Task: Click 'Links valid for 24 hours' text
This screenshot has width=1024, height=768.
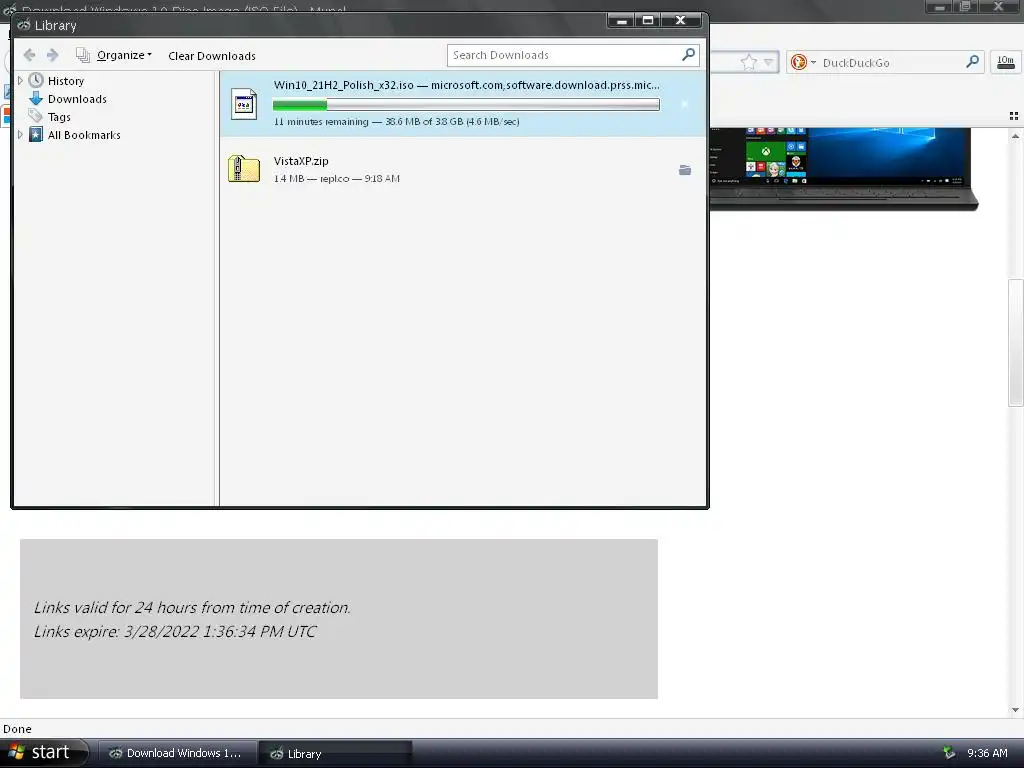Action: pos(192,607)
